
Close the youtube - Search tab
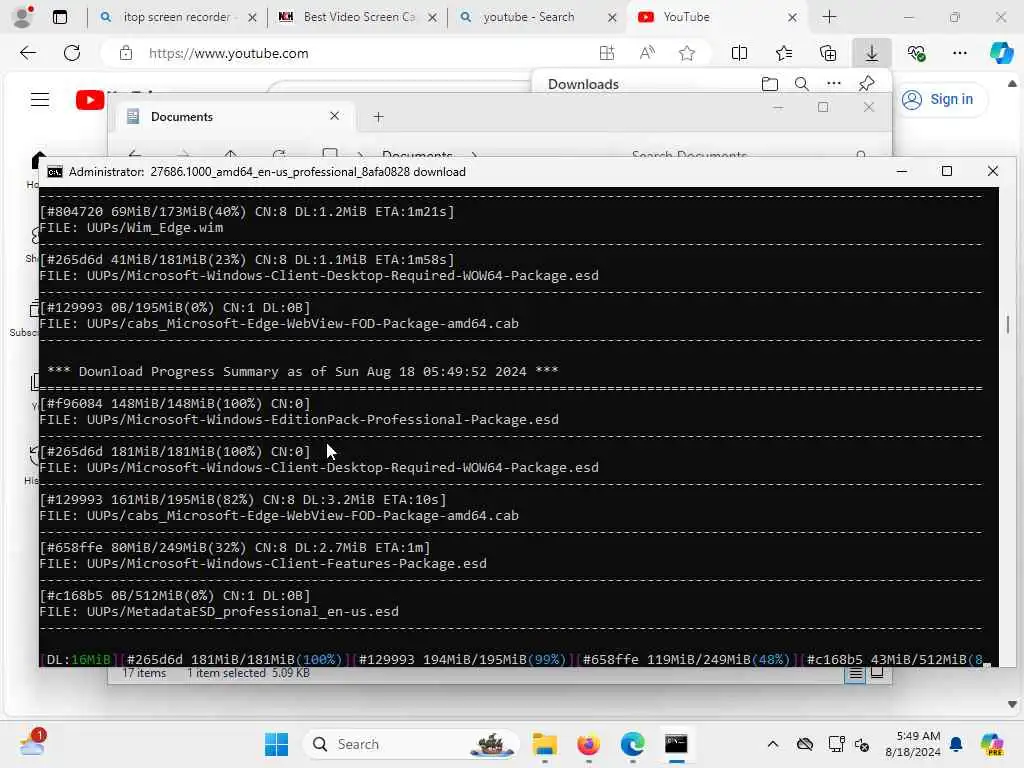click(612, 18)
